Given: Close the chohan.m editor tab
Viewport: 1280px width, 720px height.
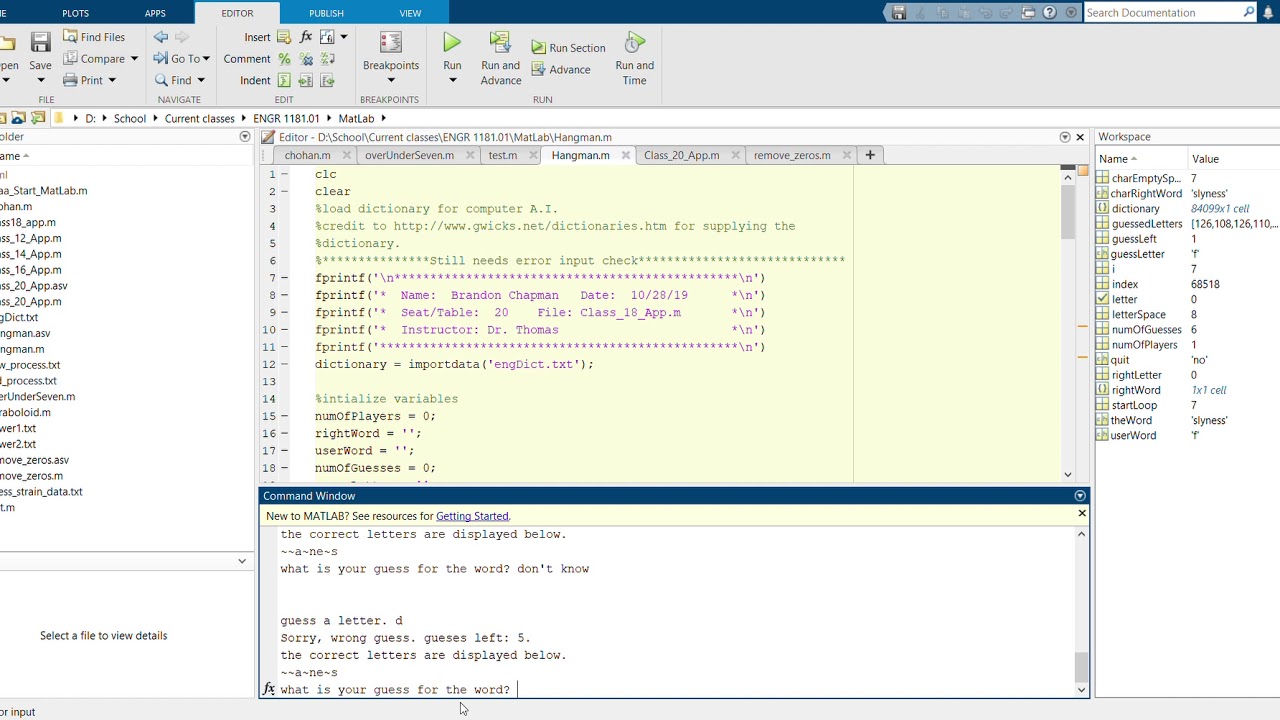Looking at the screenshot, I should coord(347,155).
